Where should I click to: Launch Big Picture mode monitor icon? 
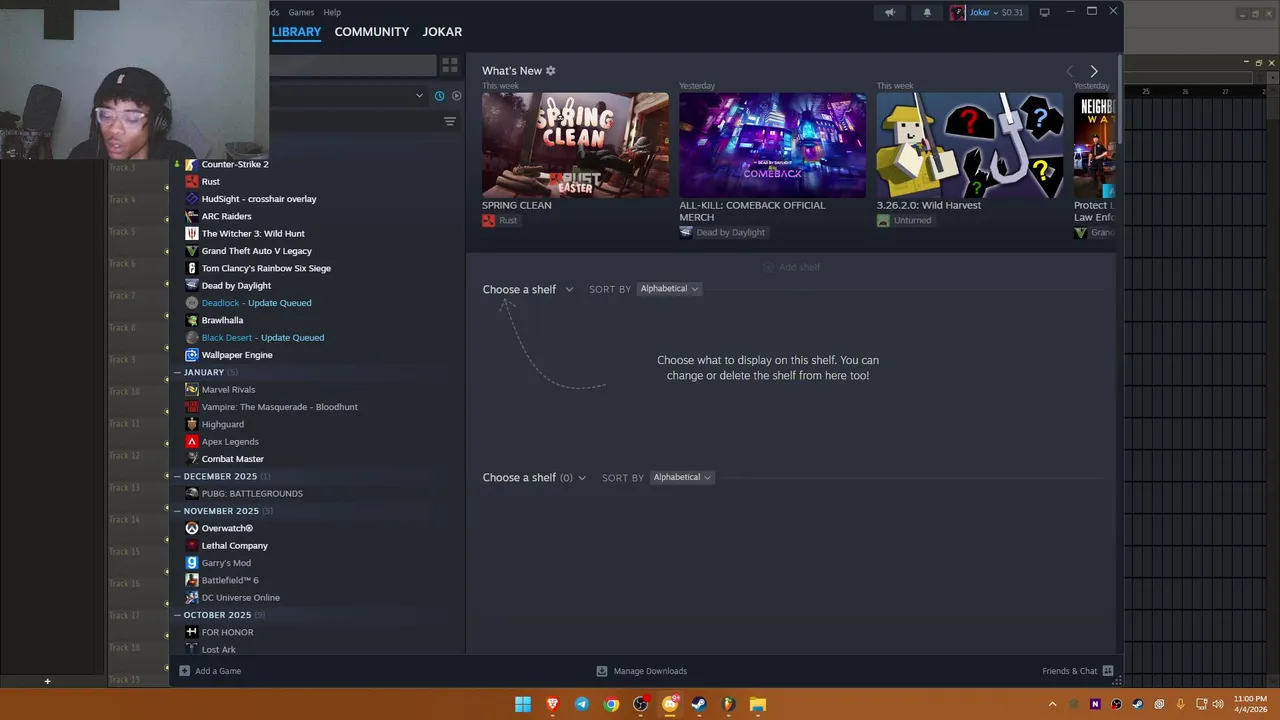[1044, 12]
